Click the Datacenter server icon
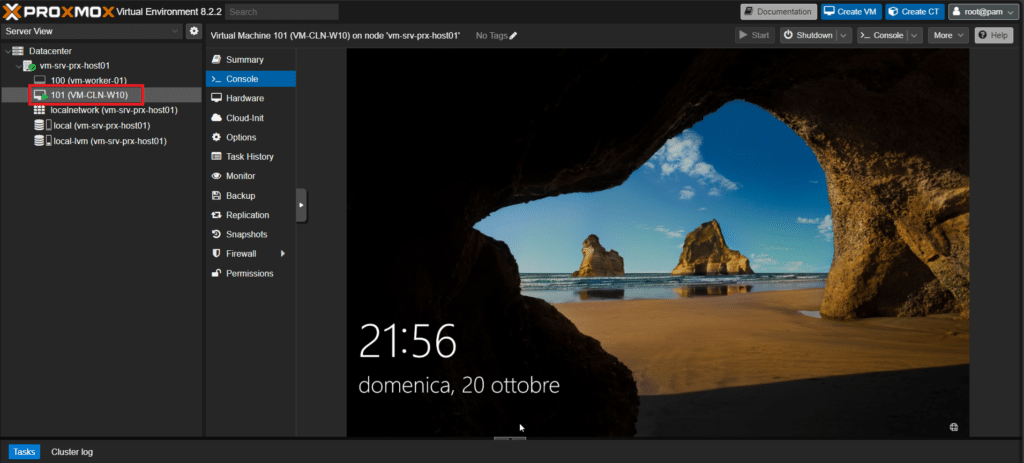 point(18,51)
